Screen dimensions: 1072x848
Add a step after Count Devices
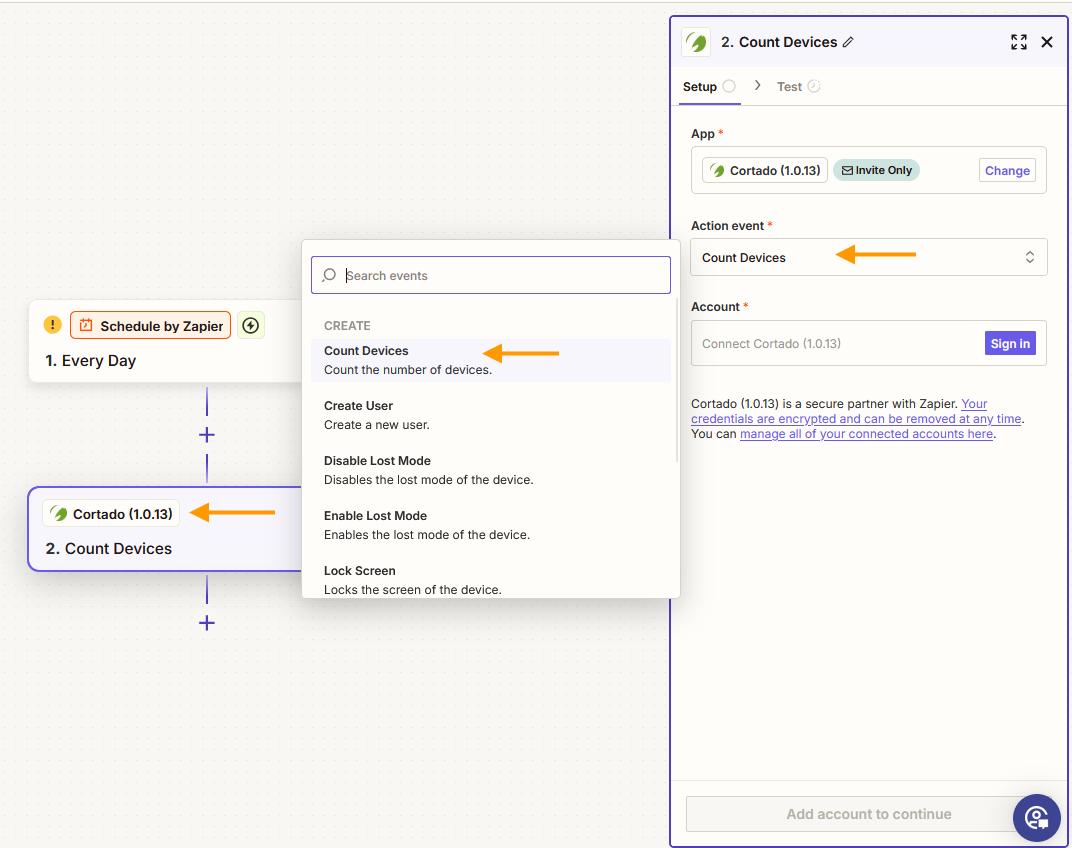coord(206,623)
